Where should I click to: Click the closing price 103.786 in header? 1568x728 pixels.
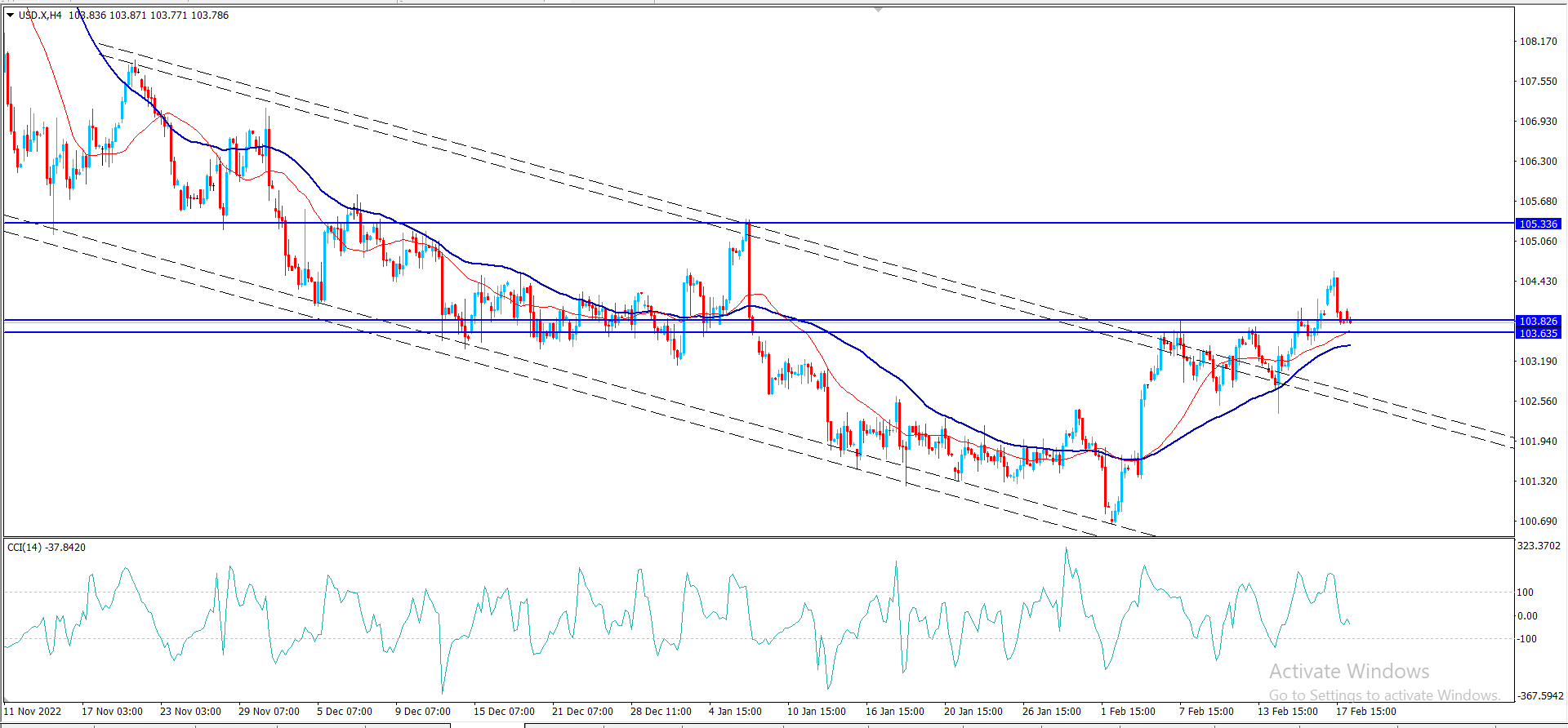click(x=210, y=16)
